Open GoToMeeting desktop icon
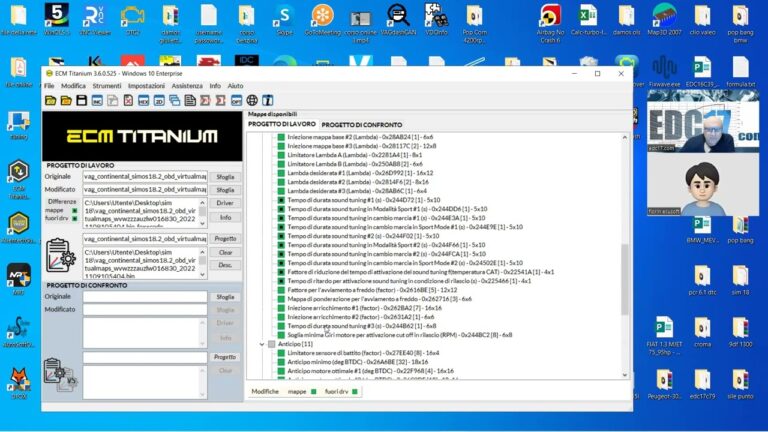768x432 pixels. (x=322, y=21)
